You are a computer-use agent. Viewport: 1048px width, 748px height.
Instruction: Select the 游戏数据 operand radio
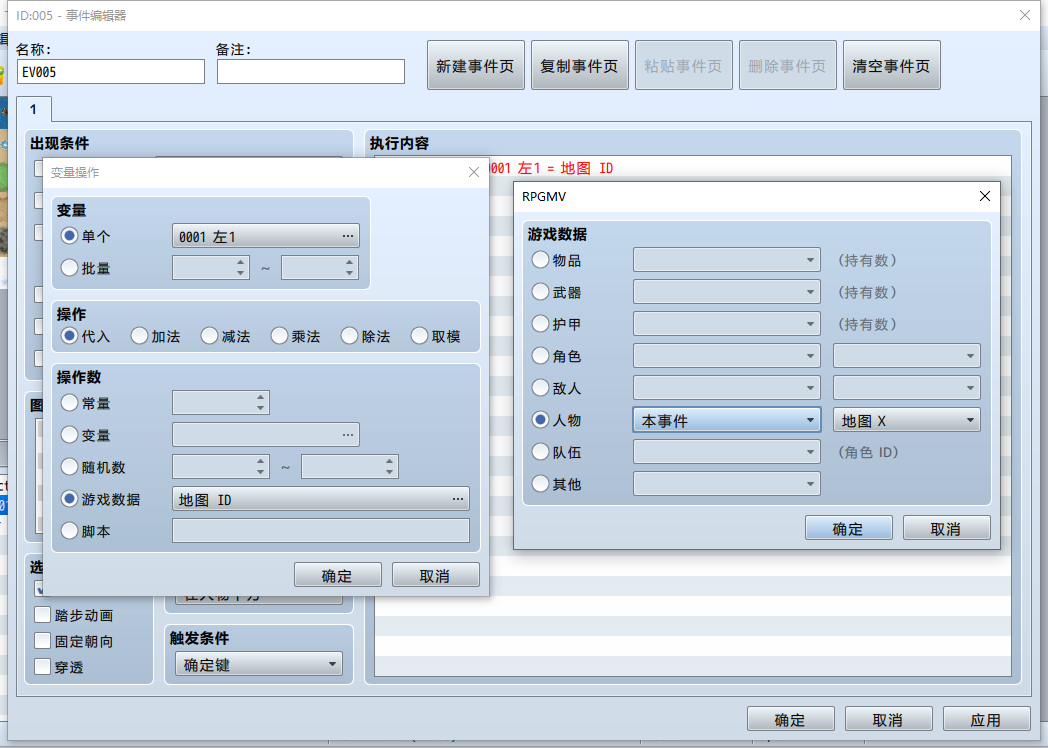[x=70, y=499]
